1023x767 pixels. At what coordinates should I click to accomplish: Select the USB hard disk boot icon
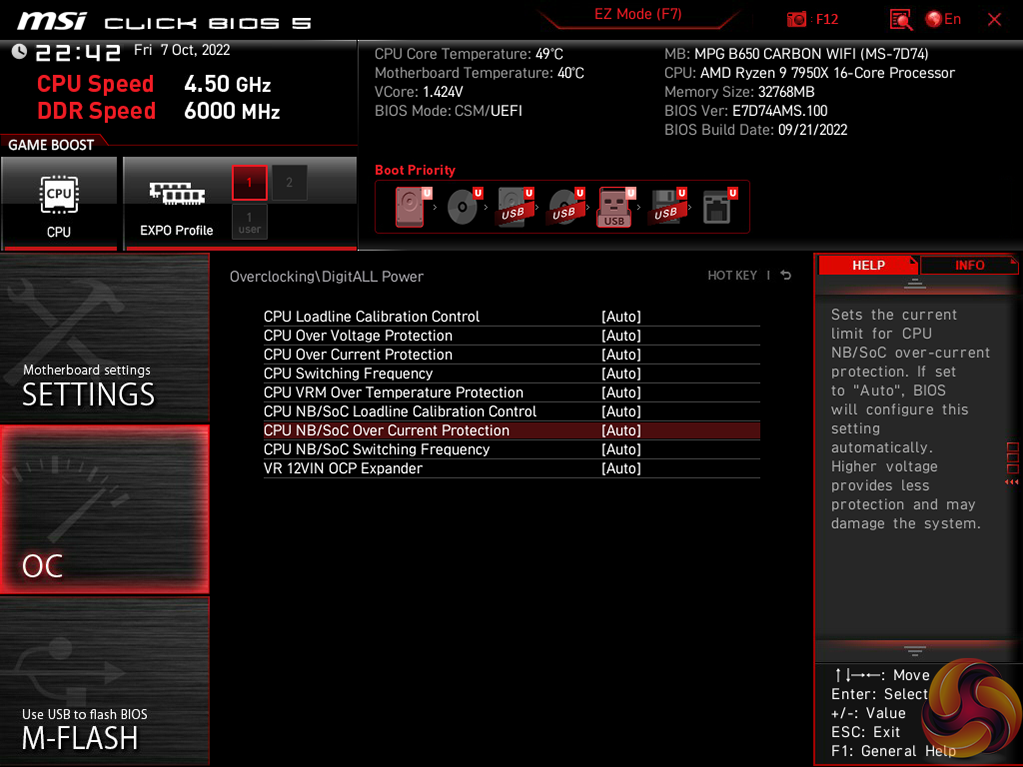(515, 207)
